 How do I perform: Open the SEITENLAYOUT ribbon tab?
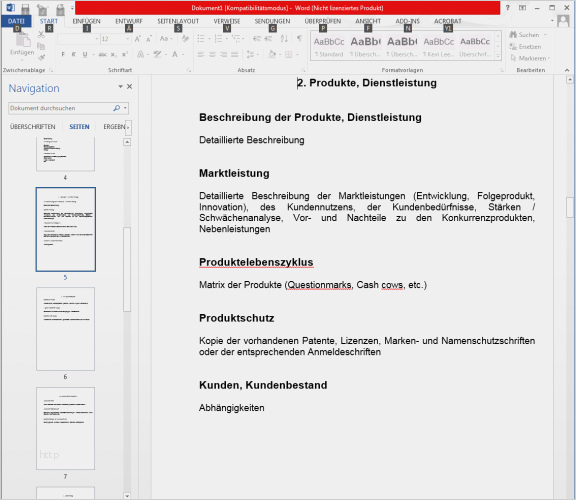pyautogui.click(x=178, y=21)
